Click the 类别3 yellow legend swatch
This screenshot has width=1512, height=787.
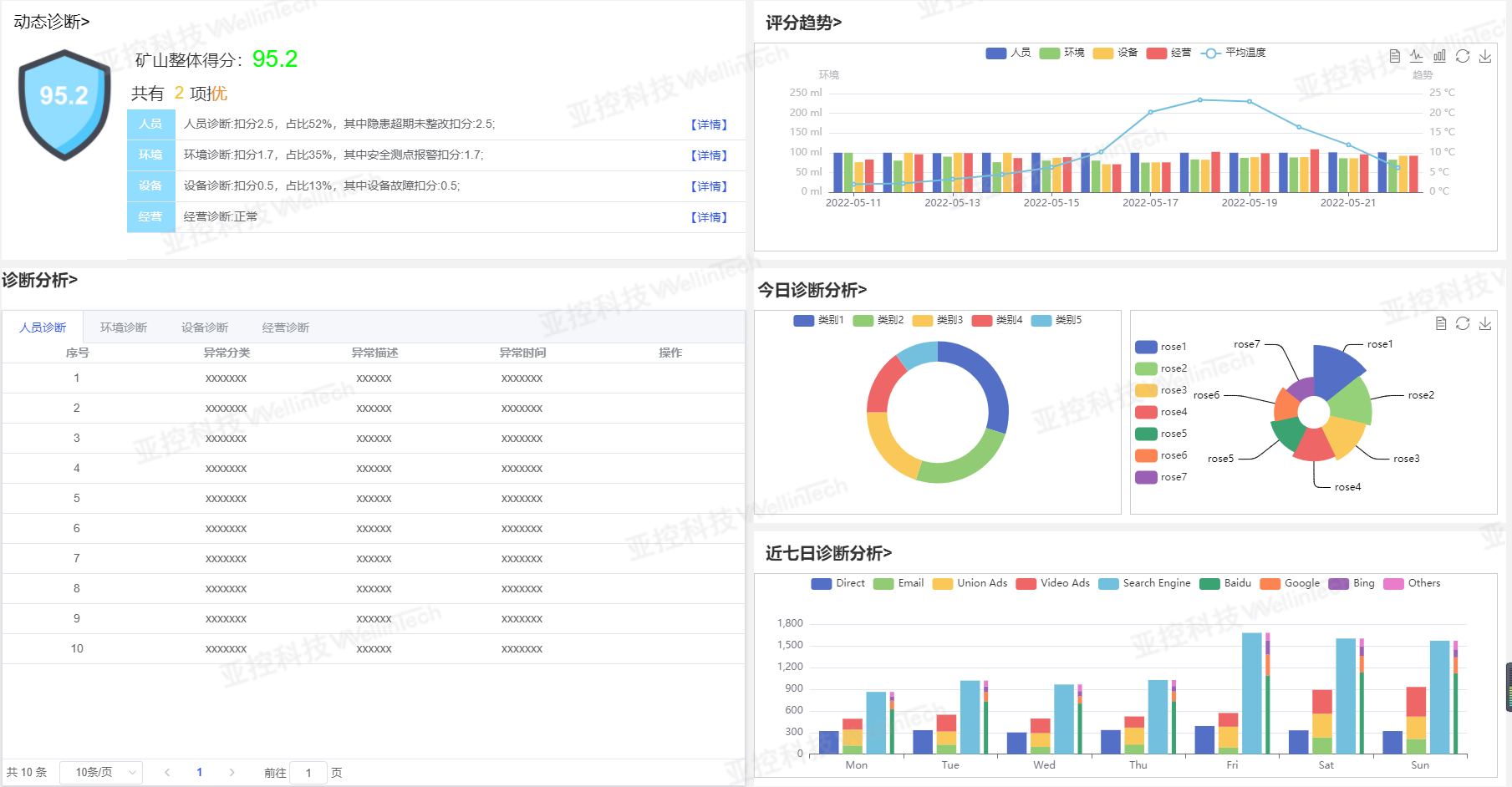tap(922, 321)
